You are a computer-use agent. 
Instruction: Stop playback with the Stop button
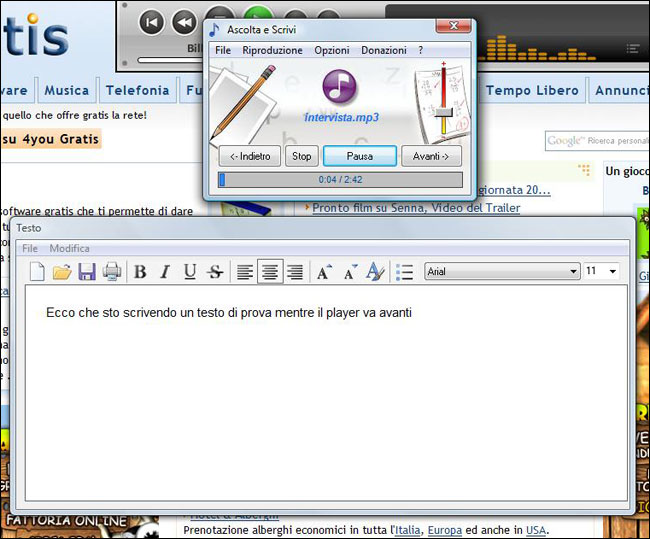[x=302, y=156]
